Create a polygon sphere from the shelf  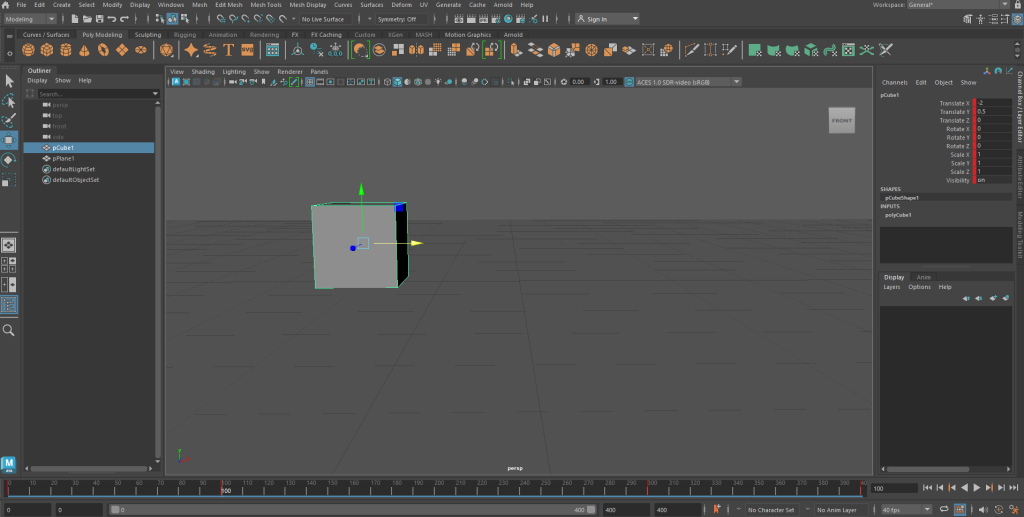[30, 49]
